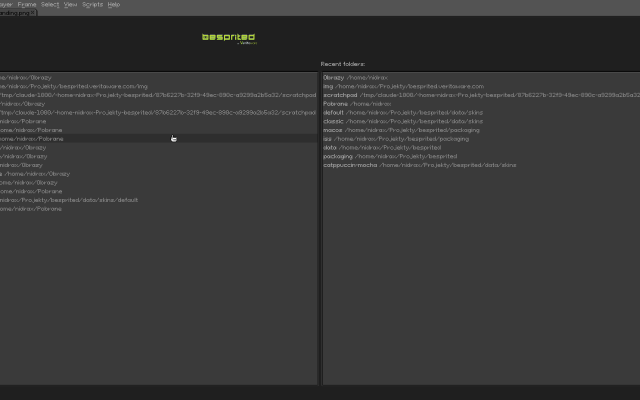Open recent folder default under data/skins
This screenshot has width=640, height=400.
481,113
